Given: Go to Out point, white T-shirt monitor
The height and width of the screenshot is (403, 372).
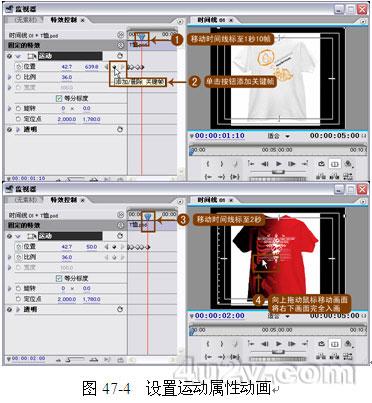Looking at the screenshot, I should 221,176.
